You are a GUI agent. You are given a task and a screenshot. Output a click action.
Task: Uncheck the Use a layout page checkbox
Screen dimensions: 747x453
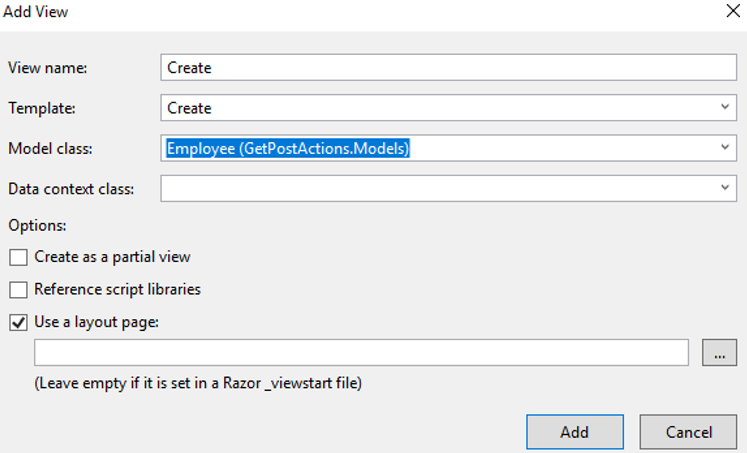[x=18, y=322]
